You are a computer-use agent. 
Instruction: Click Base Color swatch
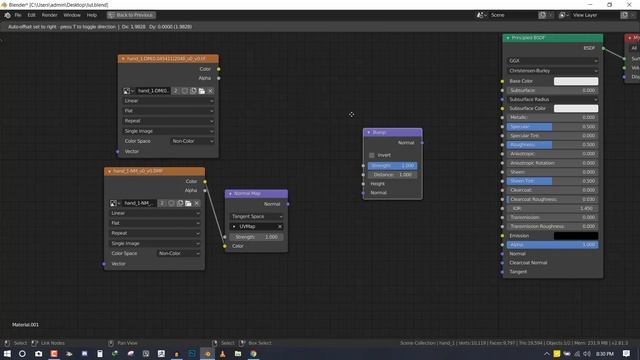click(576, 81)
